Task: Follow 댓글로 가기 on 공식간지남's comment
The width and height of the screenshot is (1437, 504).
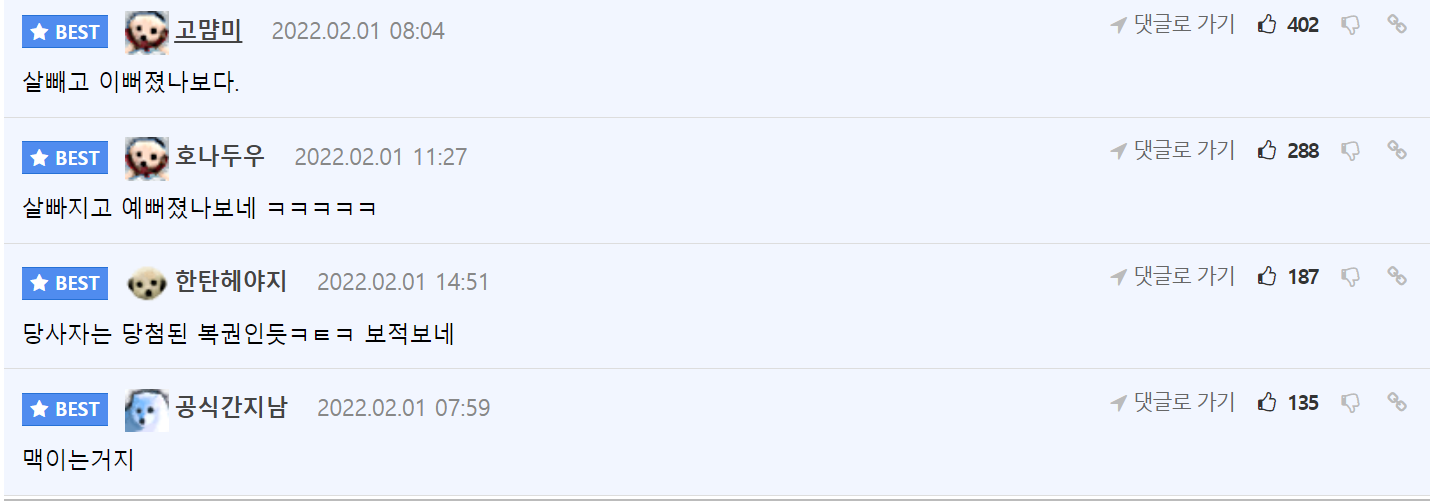Action: pos(1173,402)
